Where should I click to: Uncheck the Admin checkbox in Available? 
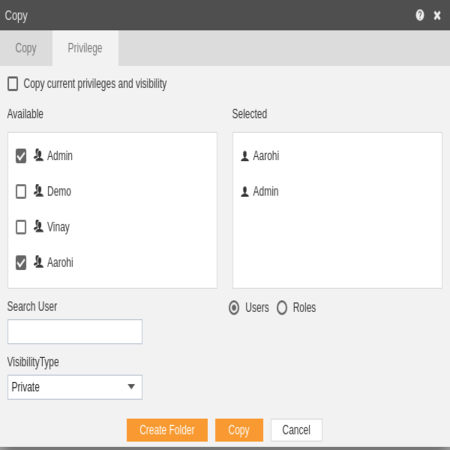tap(21, 156)
